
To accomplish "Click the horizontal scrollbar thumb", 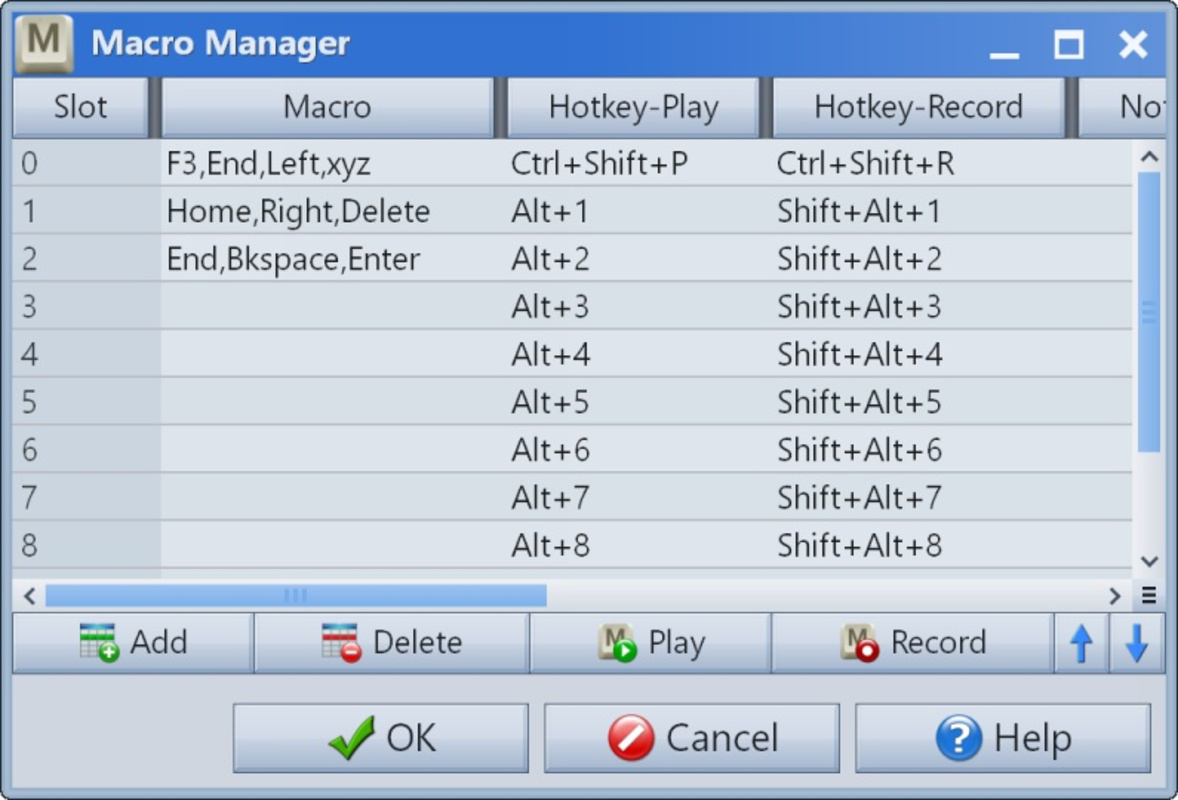I will click(x=296, y=596).
